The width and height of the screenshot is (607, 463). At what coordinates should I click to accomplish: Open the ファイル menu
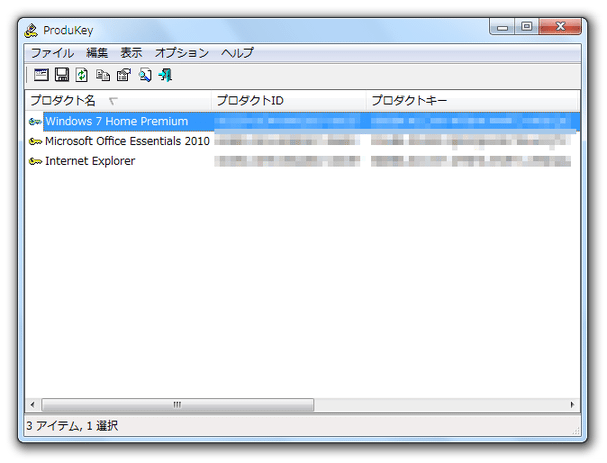pyautogui.click(x=52, y=53)
